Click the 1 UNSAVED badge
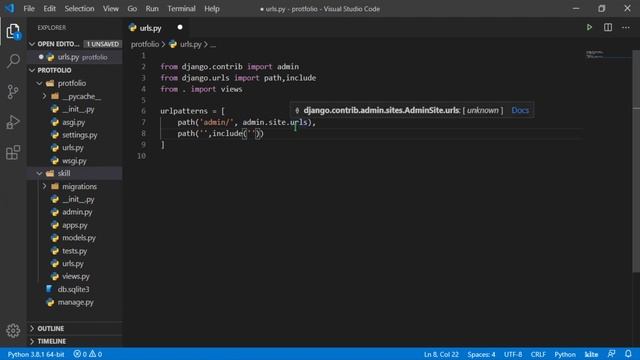 [102, 44]
